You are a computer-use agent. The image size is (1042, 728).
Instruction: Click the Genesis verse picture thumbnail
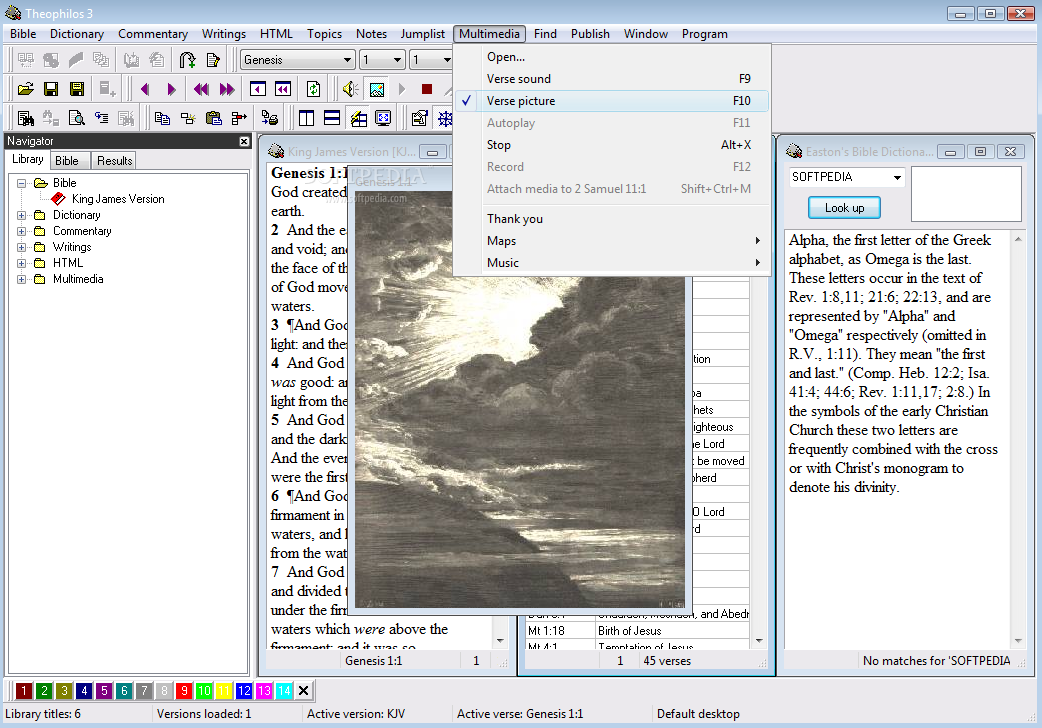pos(520,399)
